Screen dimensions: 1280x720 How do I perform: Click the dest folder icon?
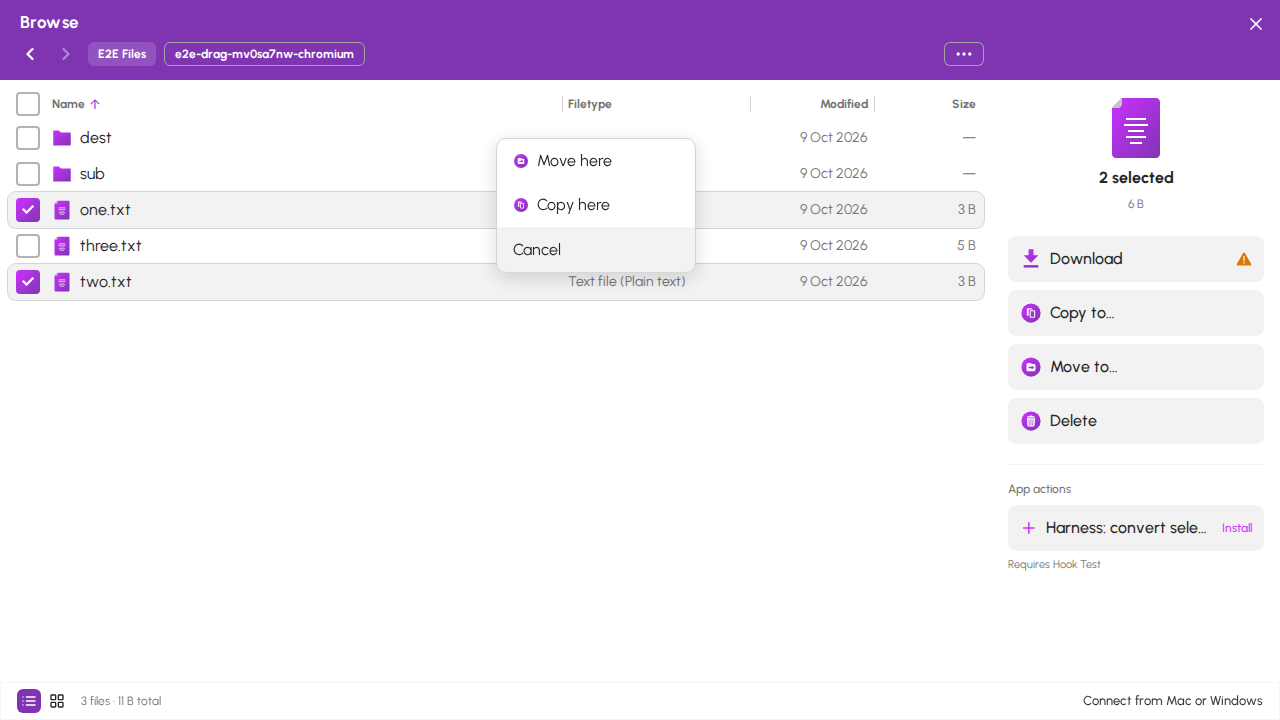[x=62, y=138]
